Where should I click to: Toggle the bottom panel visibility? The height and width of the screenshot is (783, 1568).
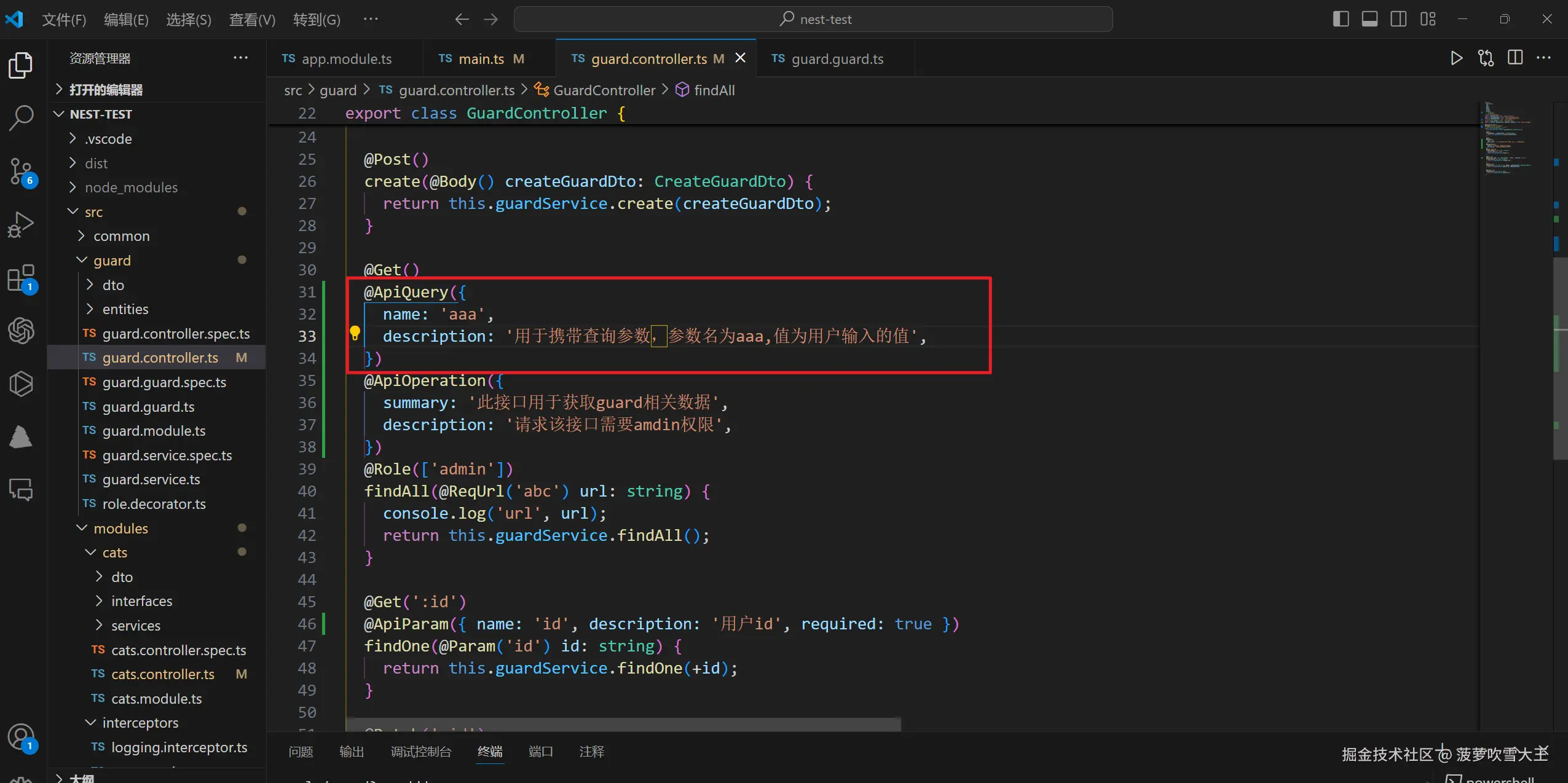1369,19
